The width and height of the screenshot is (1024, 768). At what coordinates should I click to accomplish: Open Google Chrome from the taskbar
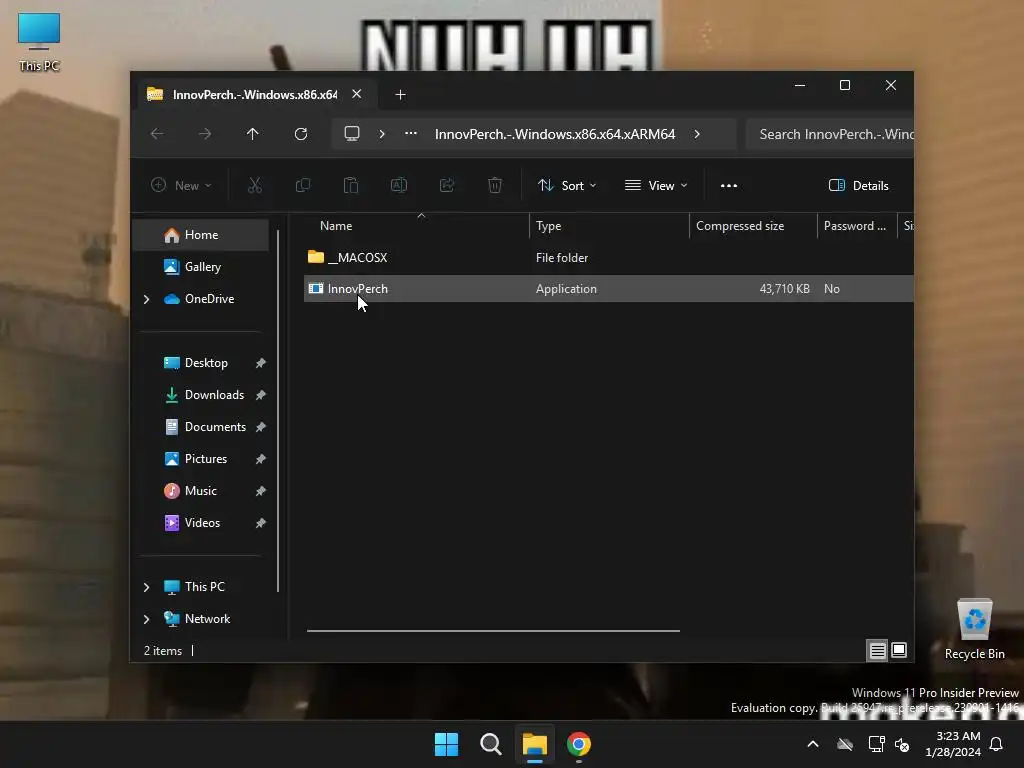[579, 744]
